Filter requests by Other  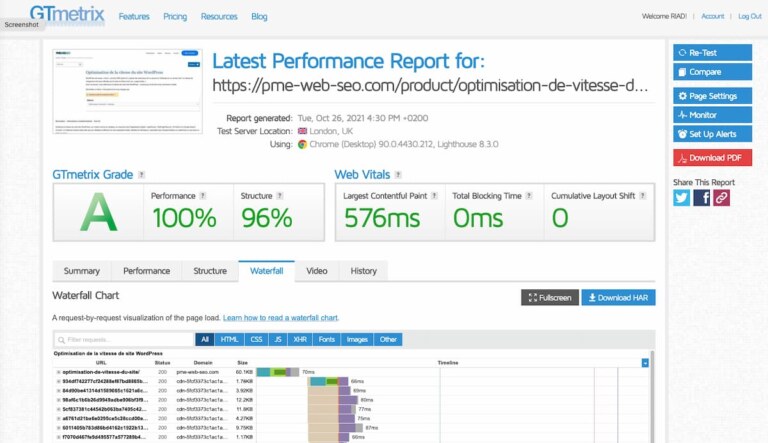(388, 339)
